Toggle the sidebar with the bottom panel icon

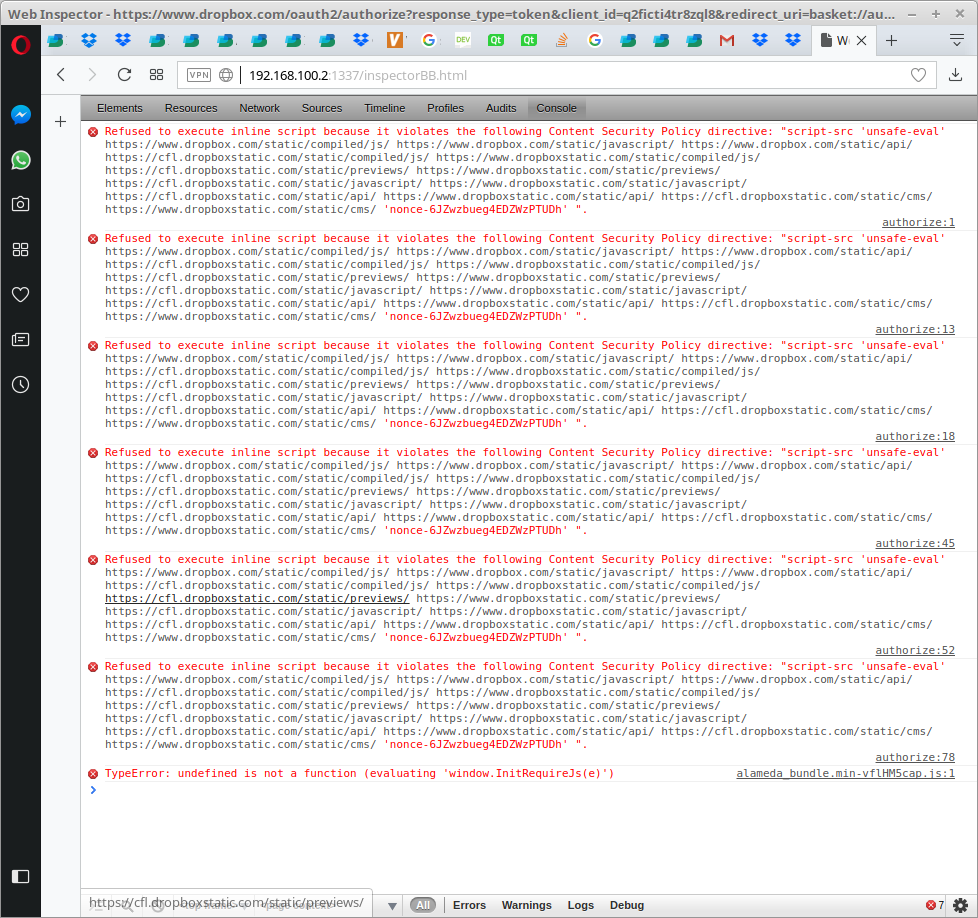tap(20, 876)
